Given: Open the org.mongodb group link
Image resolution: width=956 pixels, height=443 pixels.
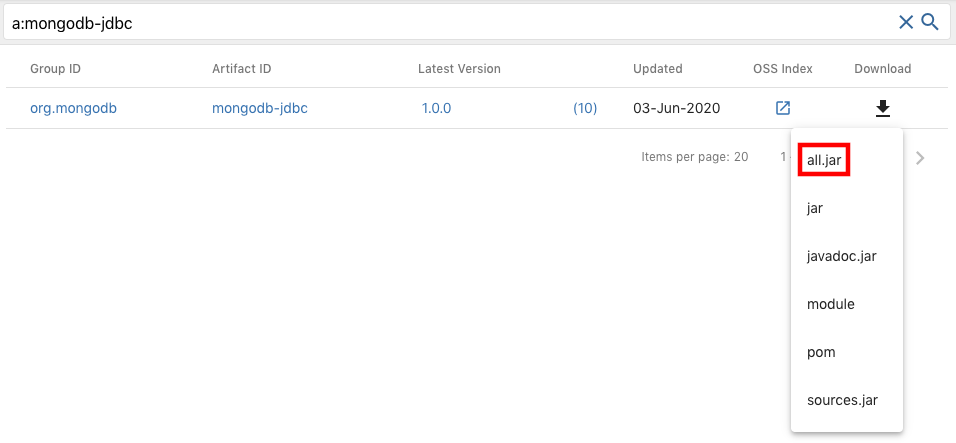Looking at the screenshot, I should tap(73, 108).
